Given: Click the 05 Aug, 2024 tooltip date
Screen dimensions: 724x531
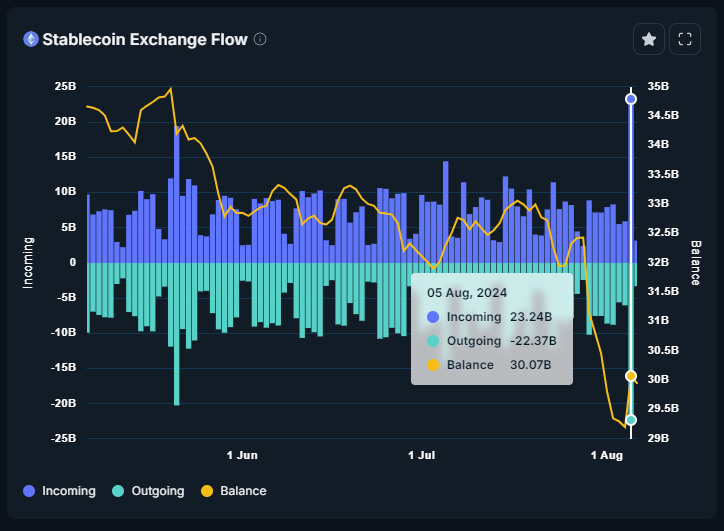Looking at the screenshot, I should [467, 293].
